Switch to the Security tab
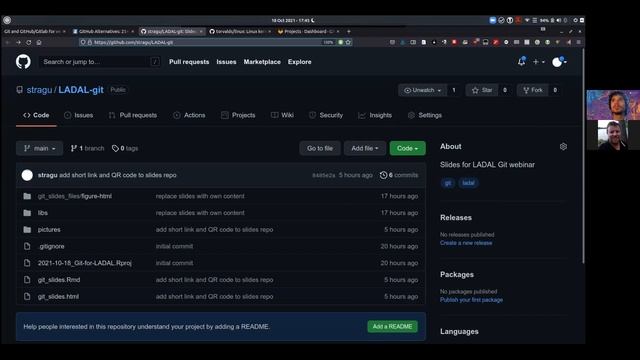The height and width of the screenshot is (360, 640). [x=326, y=116]
